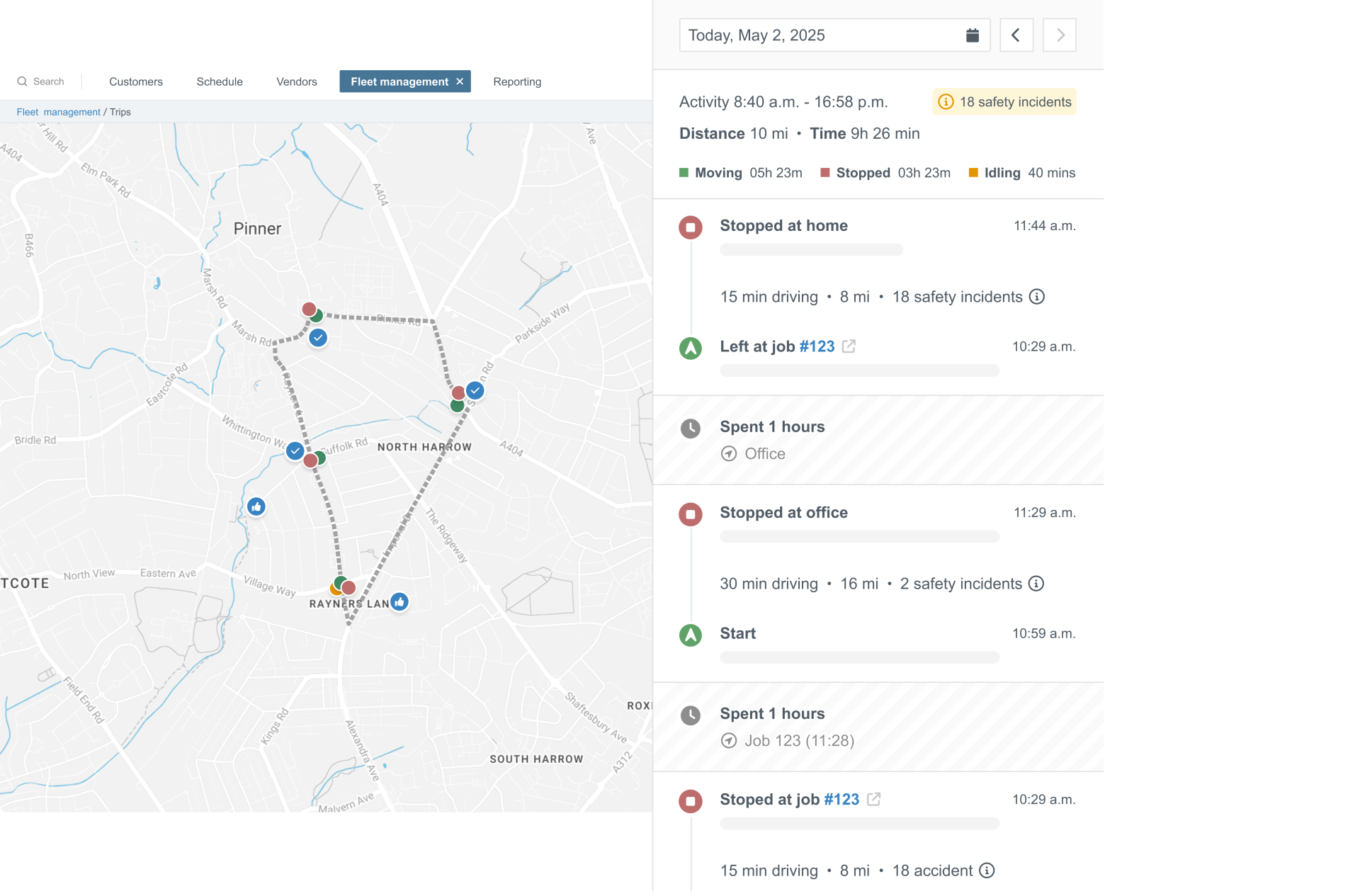
Task: Open the calendar date picker icon
Action: [973, 35]
